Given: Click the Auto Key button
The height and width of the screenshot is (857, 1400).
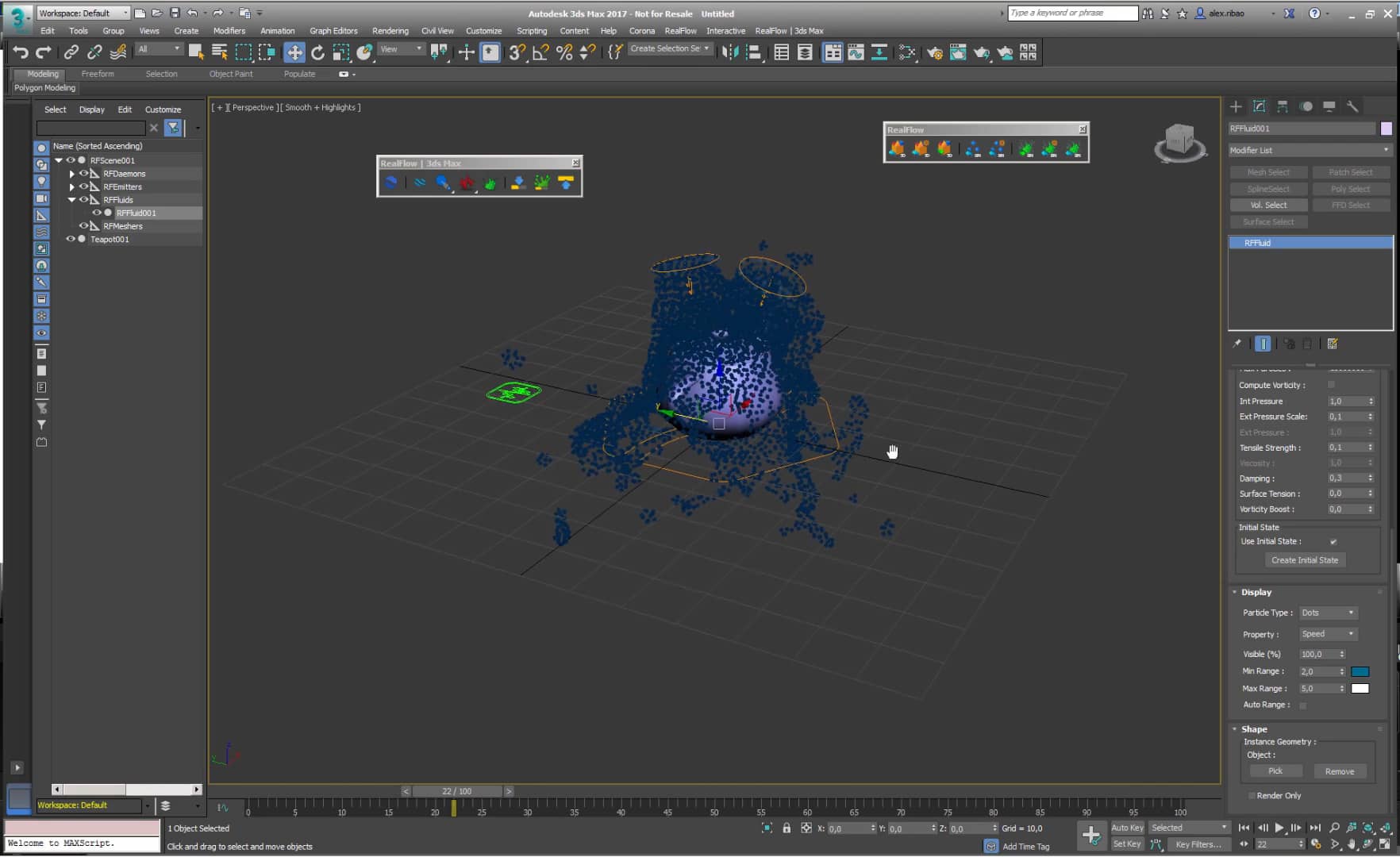Looking at the screenshot, I should (x=1127, y=828).
